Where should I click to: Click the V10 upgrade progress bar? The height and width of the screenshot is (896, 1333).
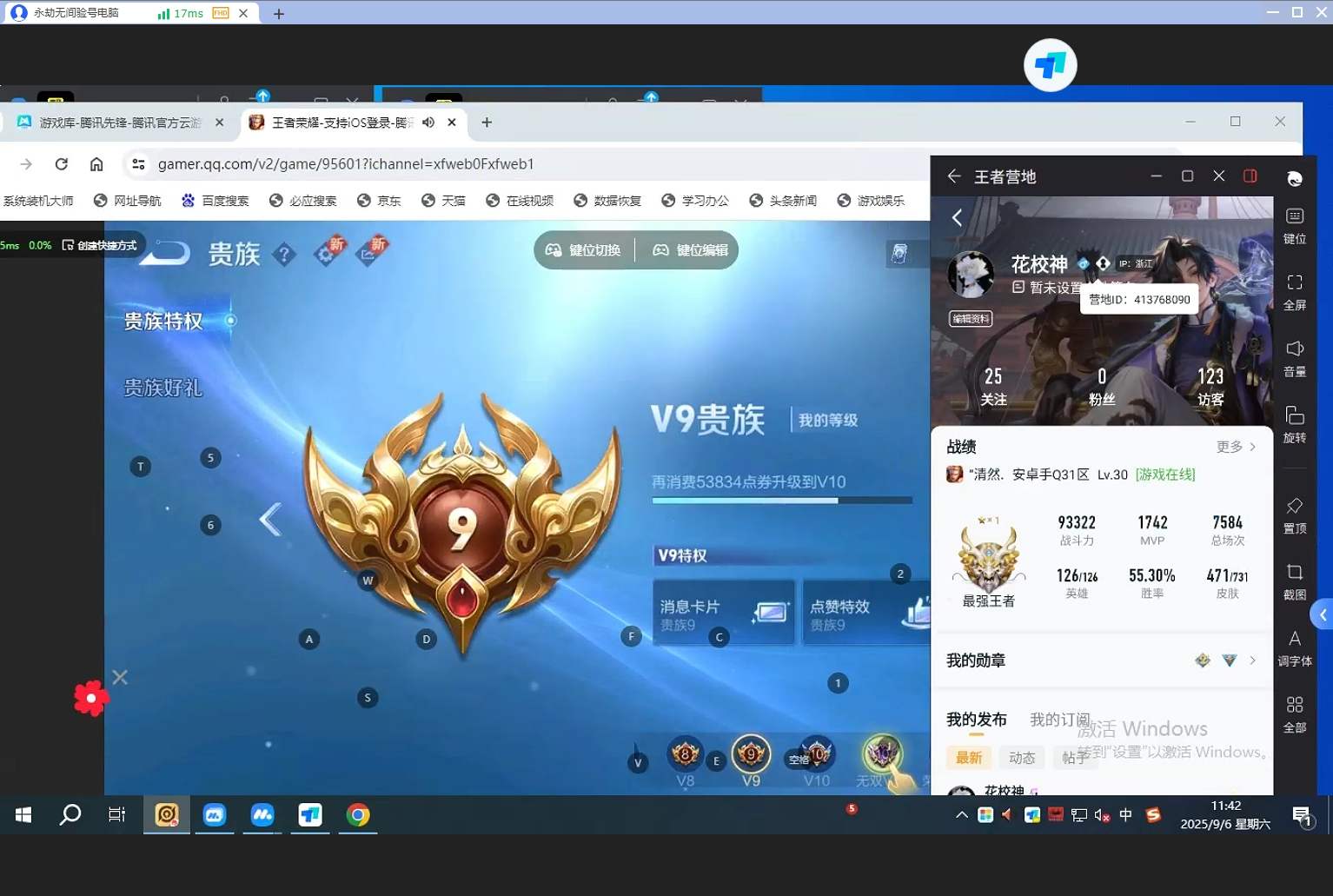[782, 501]
